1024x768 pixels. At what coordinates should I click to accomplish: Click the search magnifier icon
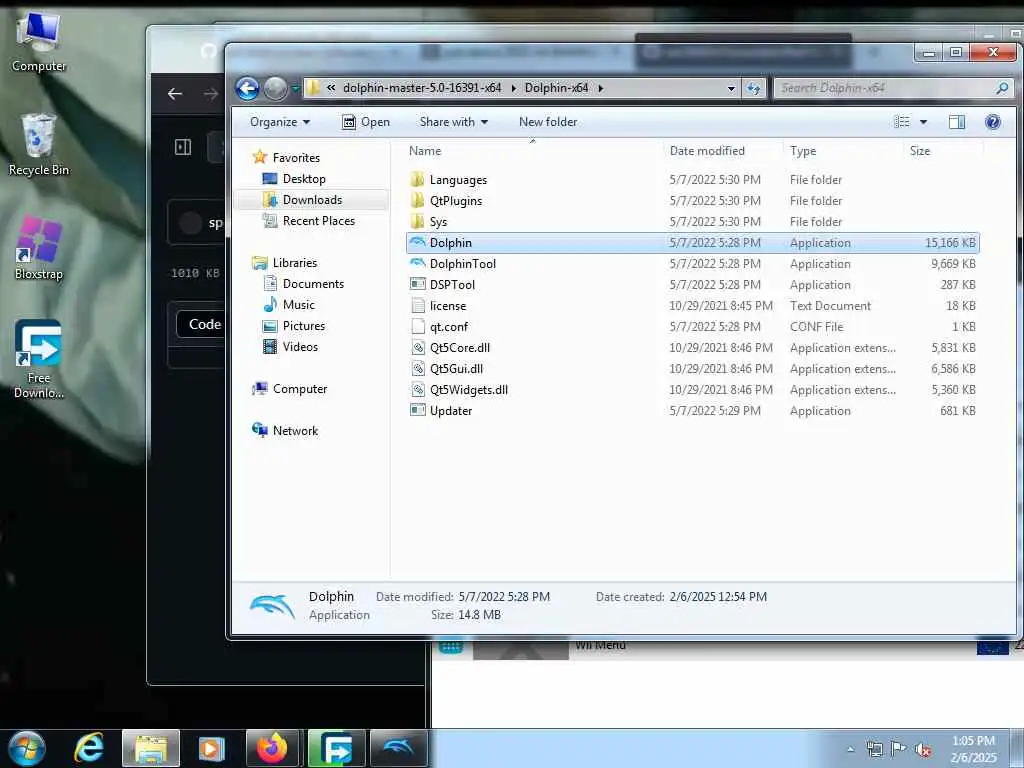[x=1002, y=88]
